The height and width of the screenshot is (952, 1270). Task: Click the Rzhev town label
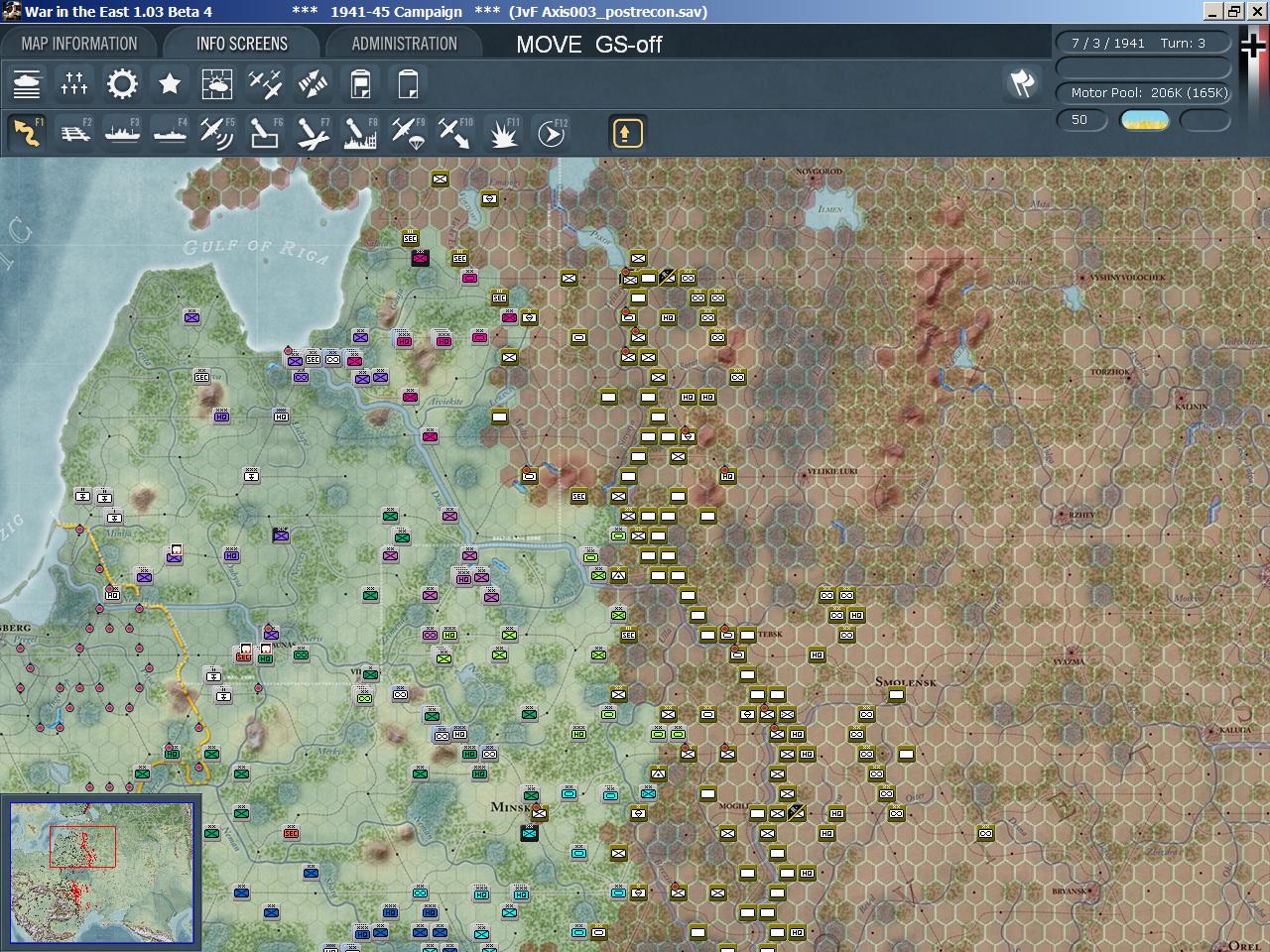(1082, 515)
